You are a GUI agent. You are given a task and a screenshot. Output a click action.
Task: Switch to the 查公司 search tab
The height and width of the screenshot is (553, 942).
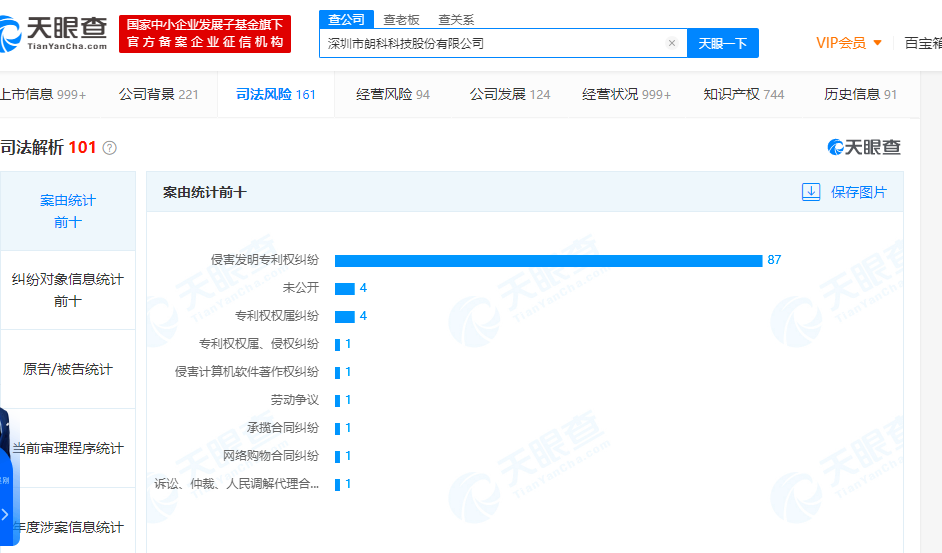pyautogui.click(x=346, y=20)
